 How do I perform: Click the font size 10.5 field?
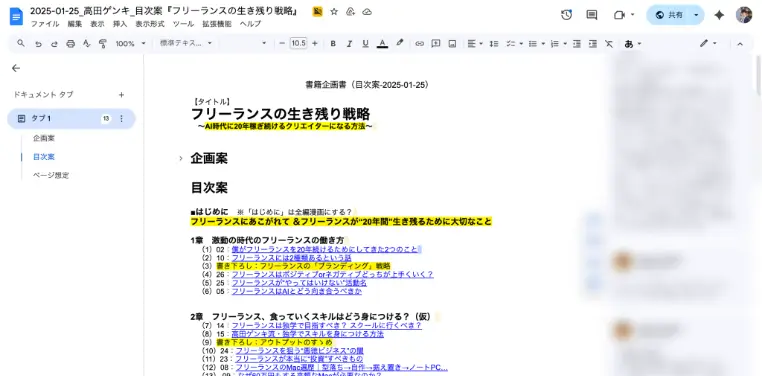pyautogui.click(x=298, y=43)
